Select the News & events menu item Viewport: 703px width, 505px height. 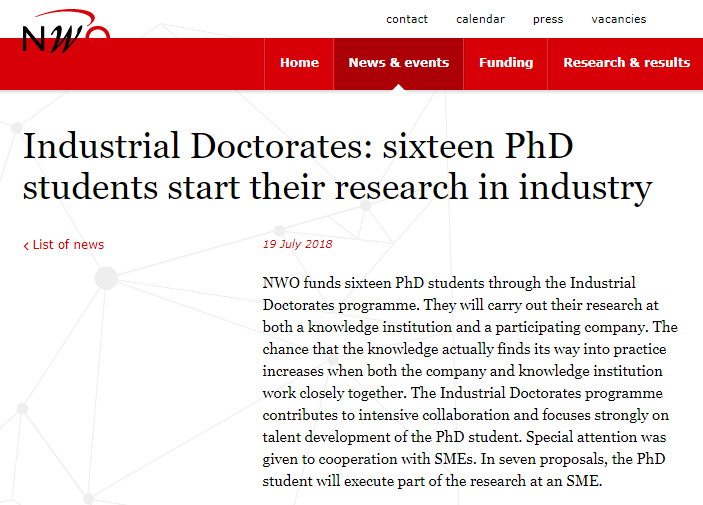pyautogui.click(x=399, y=63)
